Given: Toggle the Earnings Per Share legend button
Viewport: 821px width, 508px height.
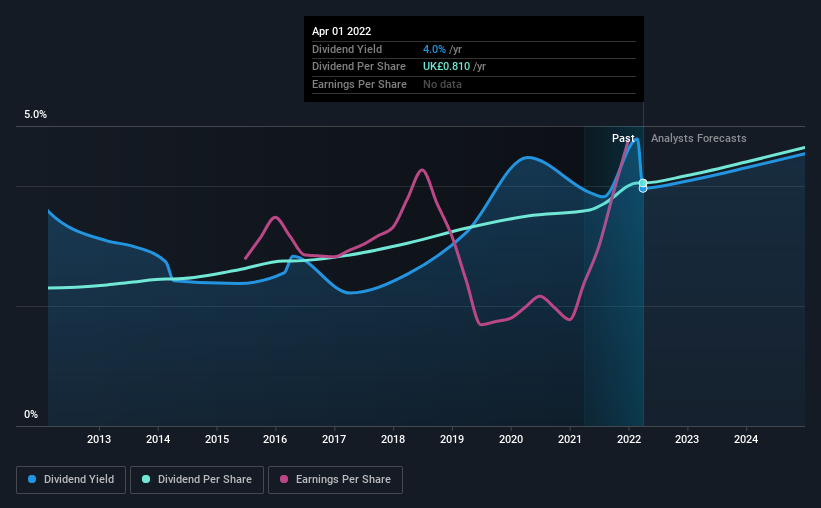Looking at the screenshot, I should tap(335, 480).
